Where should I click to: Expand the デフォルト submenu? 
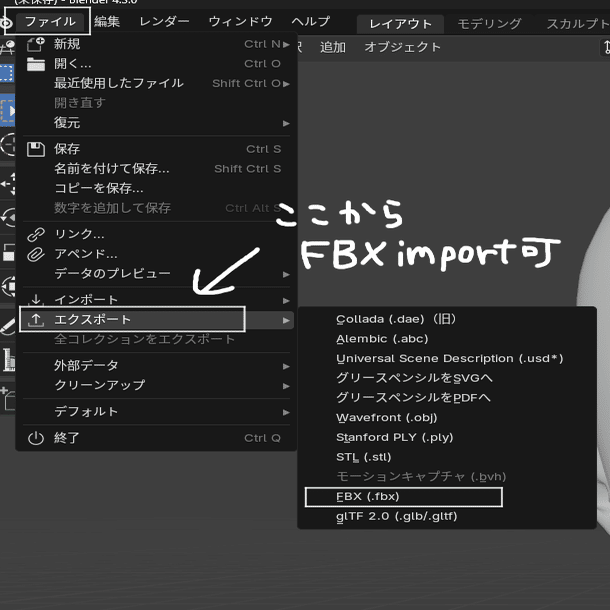156,412
